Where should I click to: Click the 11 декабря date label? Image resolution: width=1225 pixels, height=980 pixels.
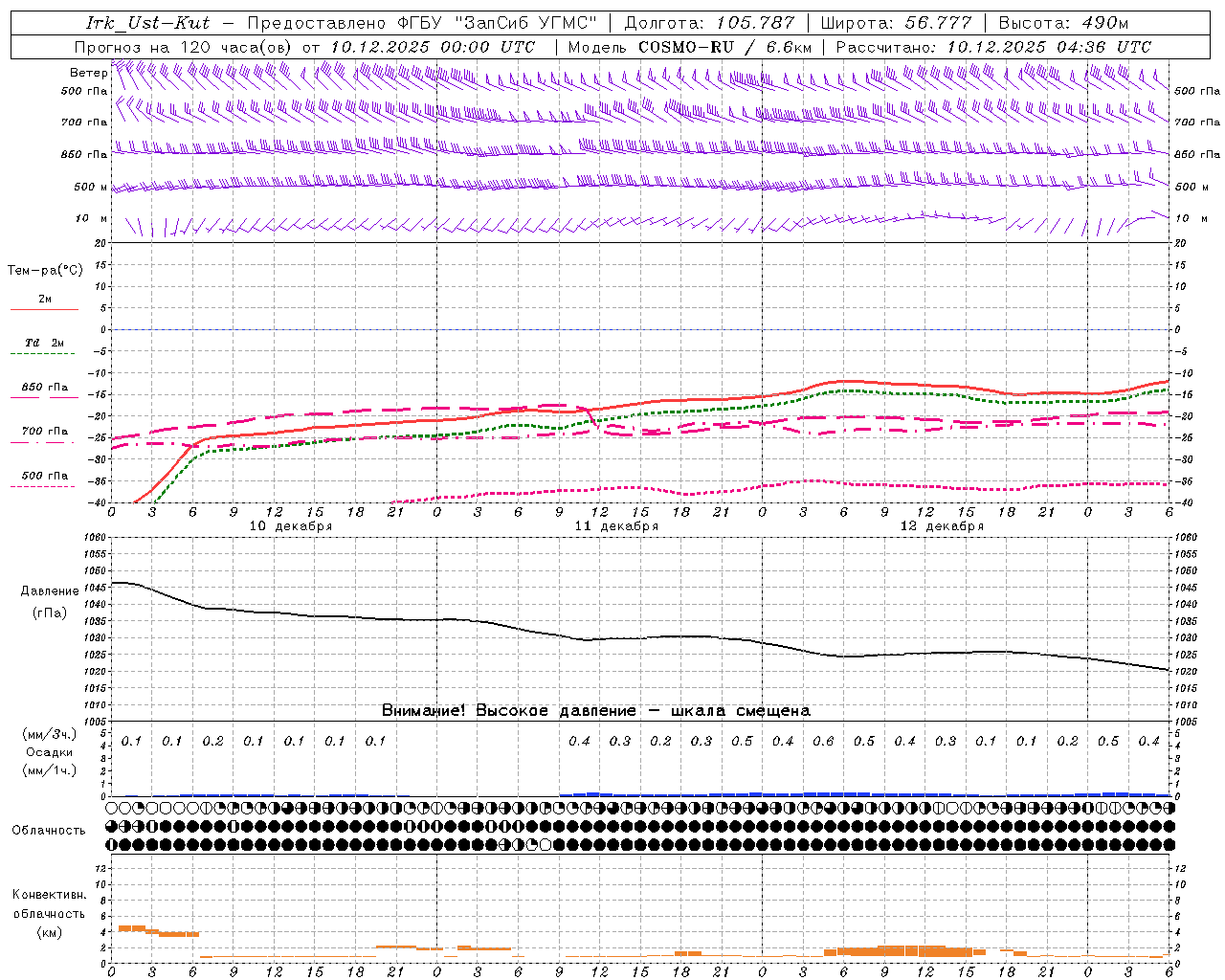tap(616, 526)
